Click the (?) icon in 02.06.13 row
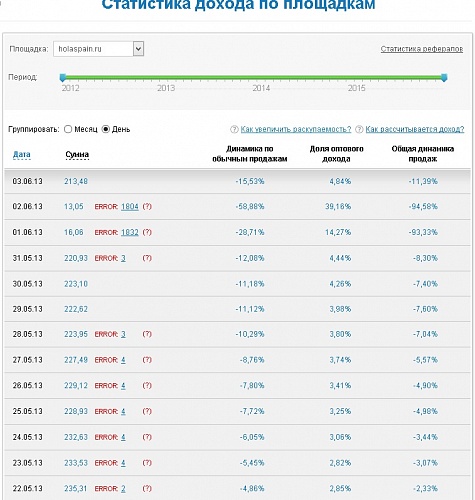The image size is (475, 500). (147, 207)
